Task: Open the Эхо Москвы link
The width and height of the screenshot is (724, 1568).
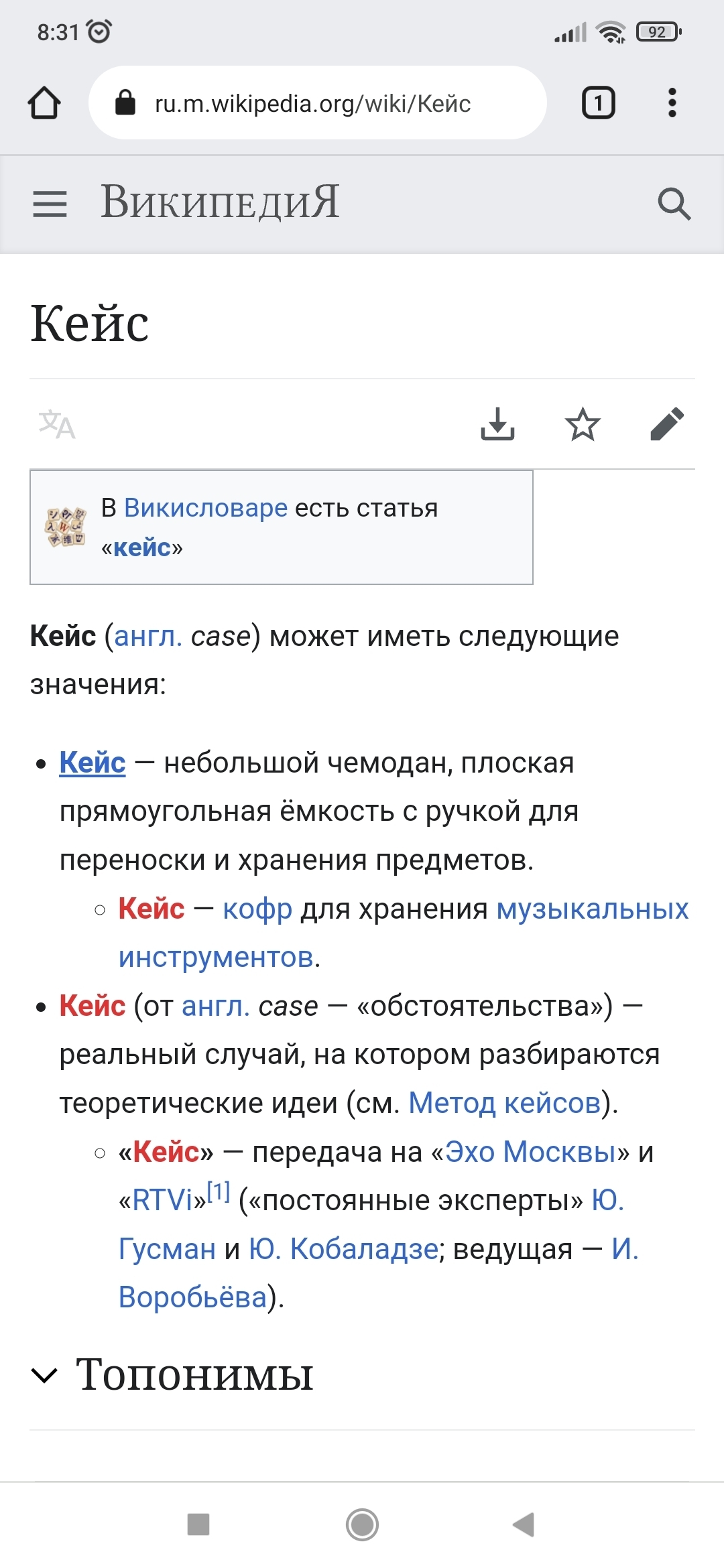Action: click(531, 1152)
